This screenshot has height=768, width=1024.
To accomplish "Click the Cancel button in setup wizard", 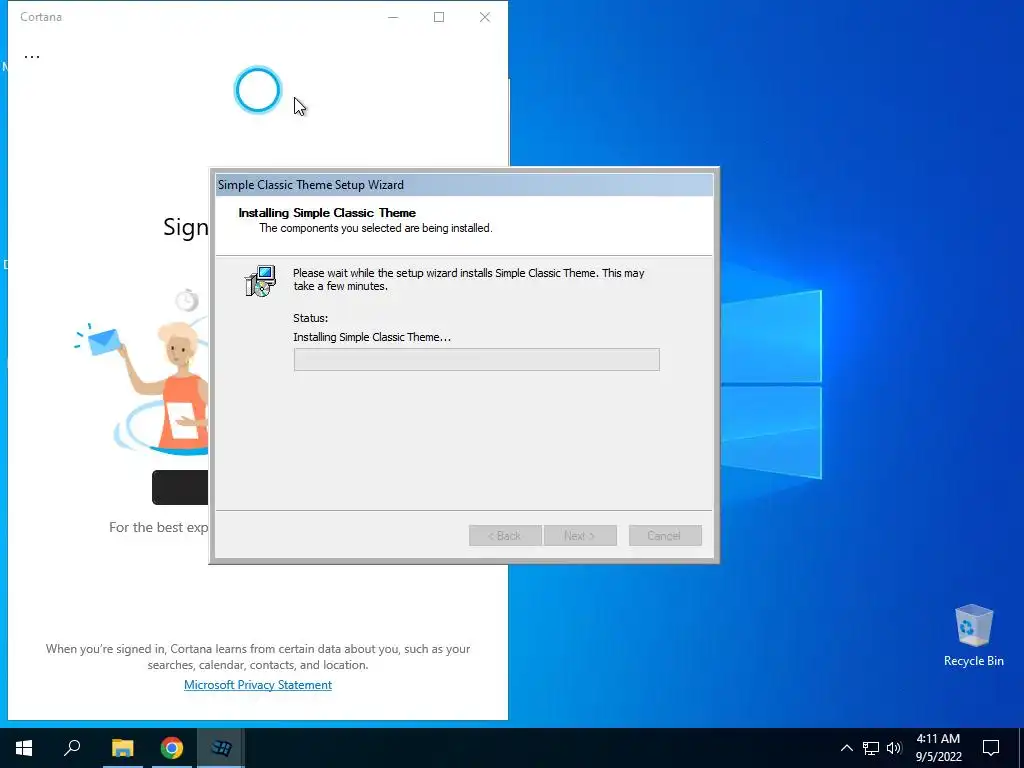I will click(x=665, y=536).
